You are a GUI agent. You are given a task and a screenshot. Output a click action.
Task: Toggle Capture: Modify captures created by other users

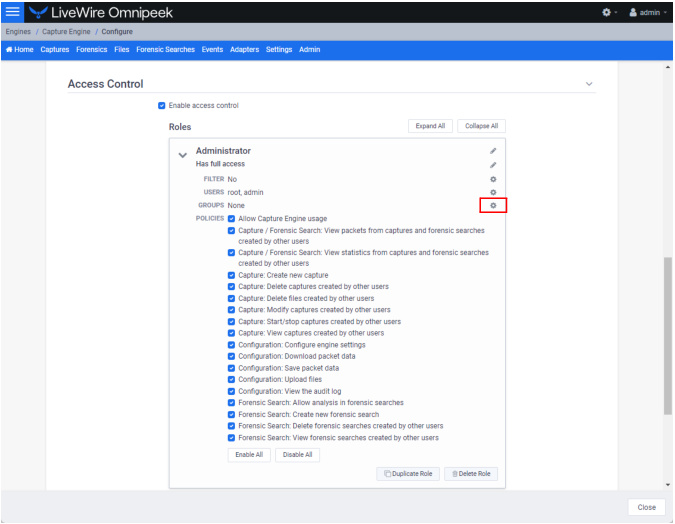pos(231,310)
